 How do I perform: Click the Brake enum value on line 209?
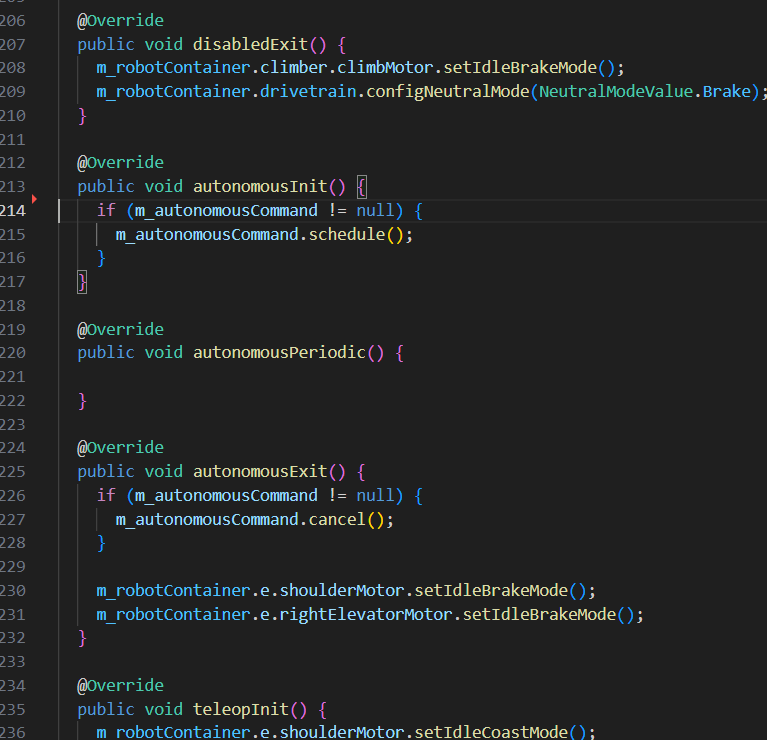[x=726, y=91]
